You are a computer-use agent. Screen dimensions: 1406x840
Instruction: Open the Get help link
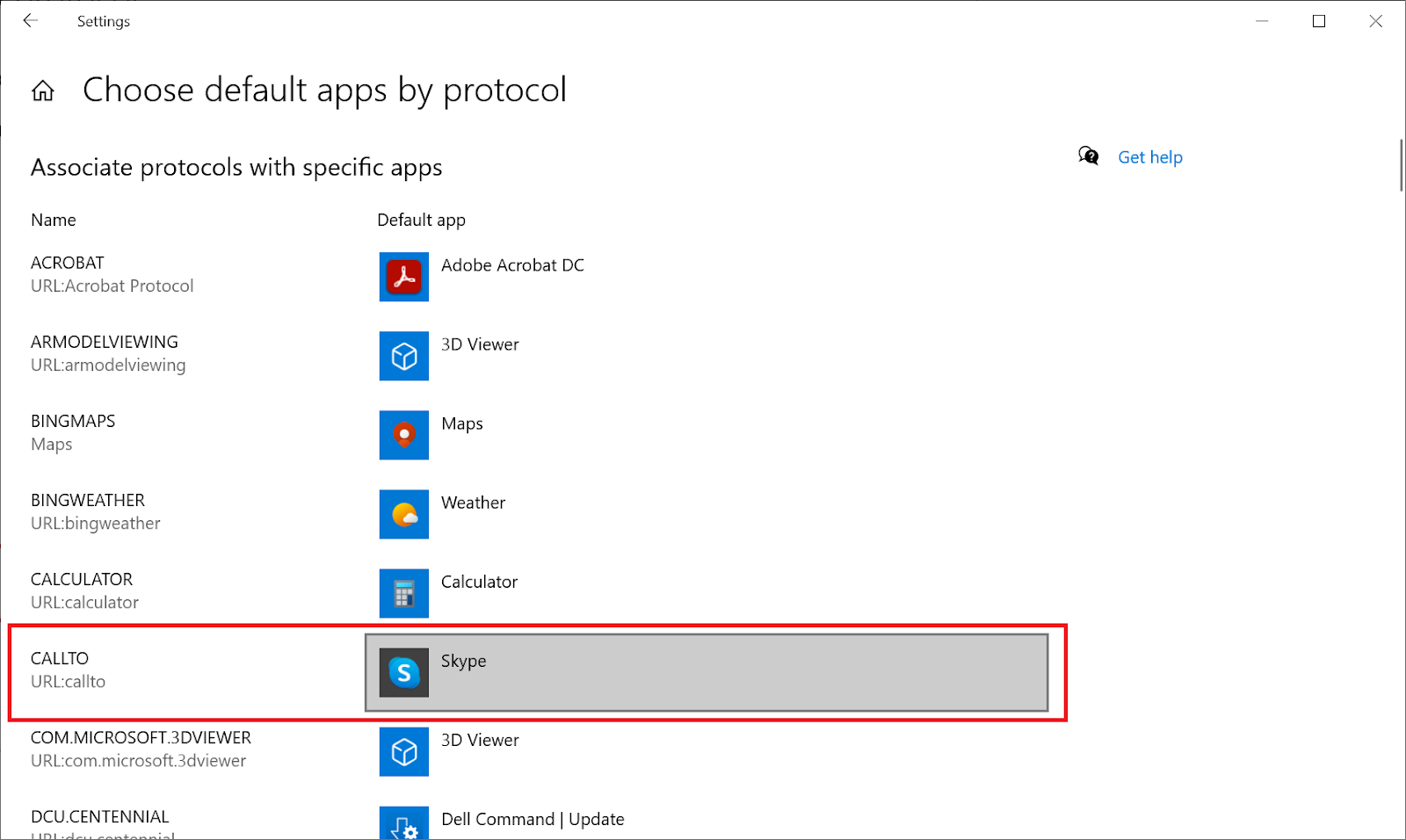1150,157
